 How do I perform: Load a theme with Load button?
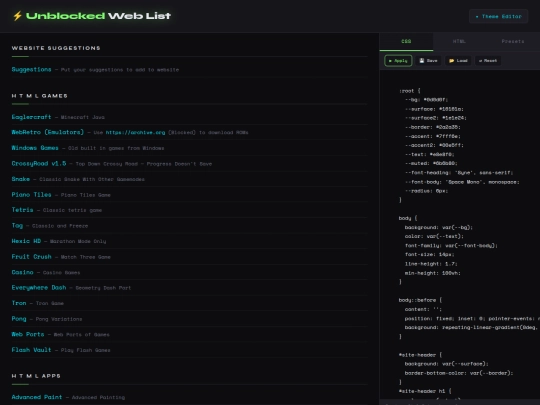coord(458,61)
